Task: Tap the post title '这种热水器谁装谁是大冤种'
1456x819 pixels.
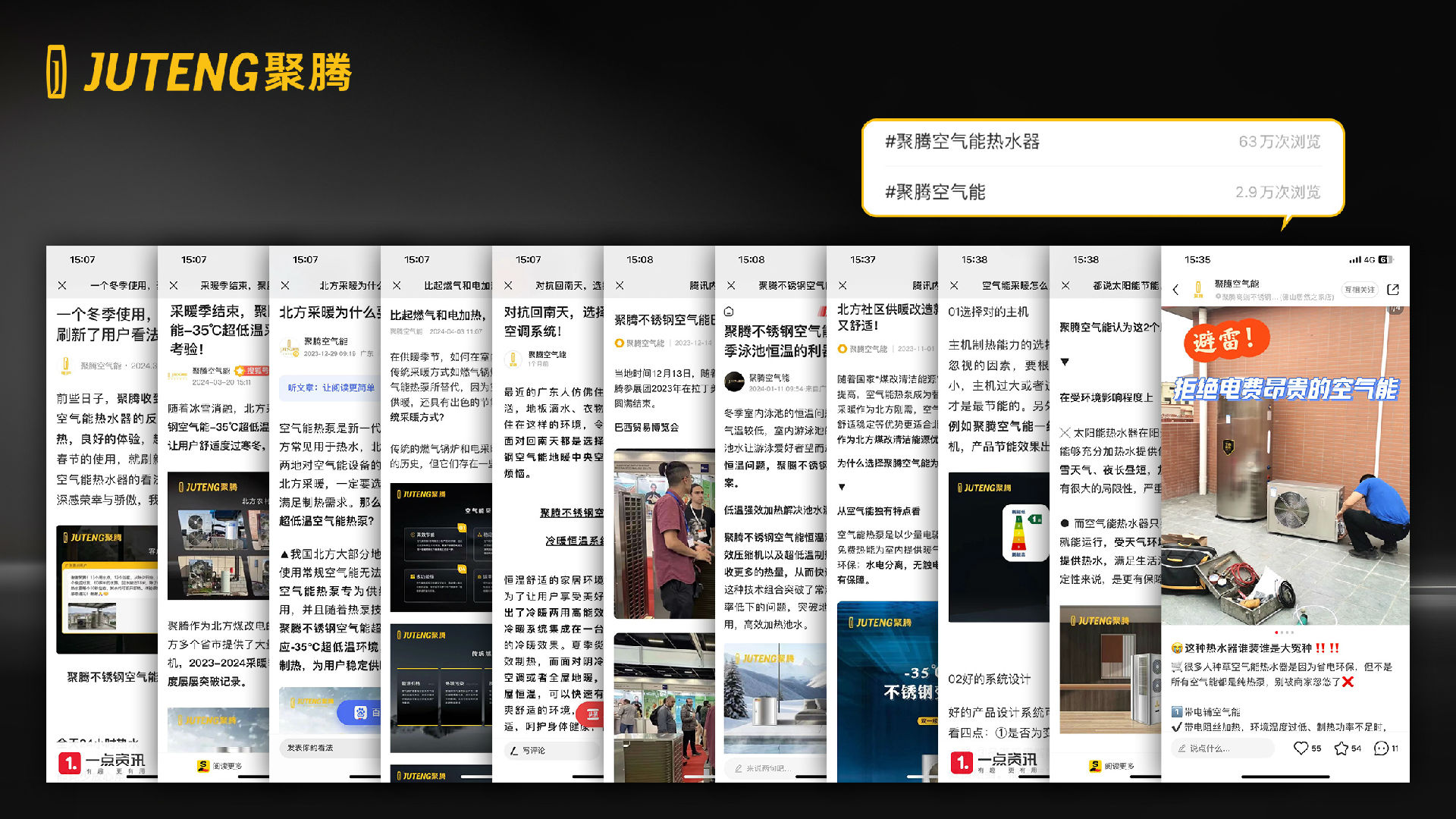Action: pos(1248,648)
